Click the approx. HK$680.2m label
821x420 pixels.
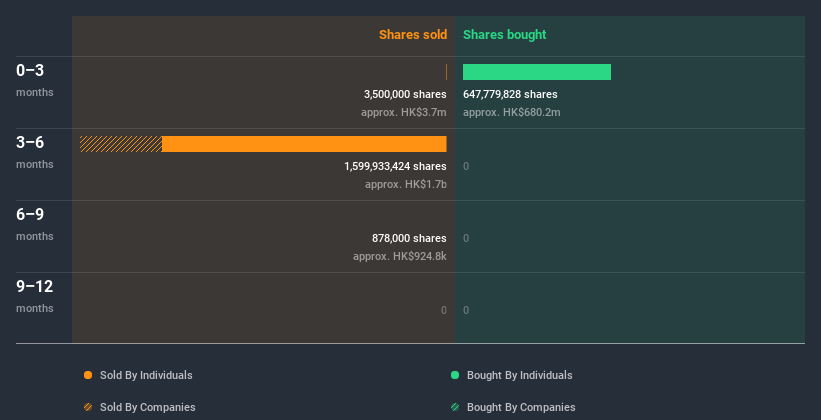tap(512, 112)
